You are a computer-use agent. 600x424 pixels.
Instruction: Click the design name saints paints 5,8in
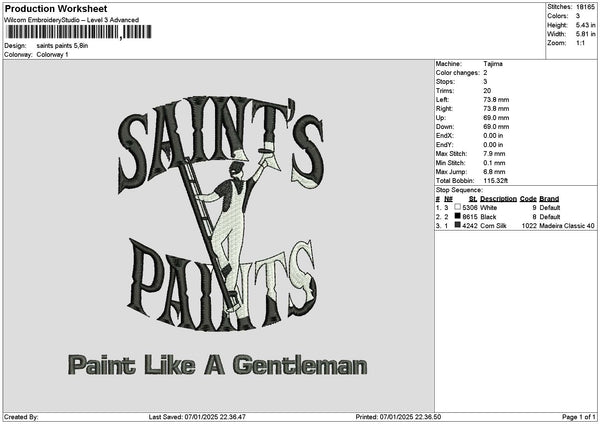point(63,46)
